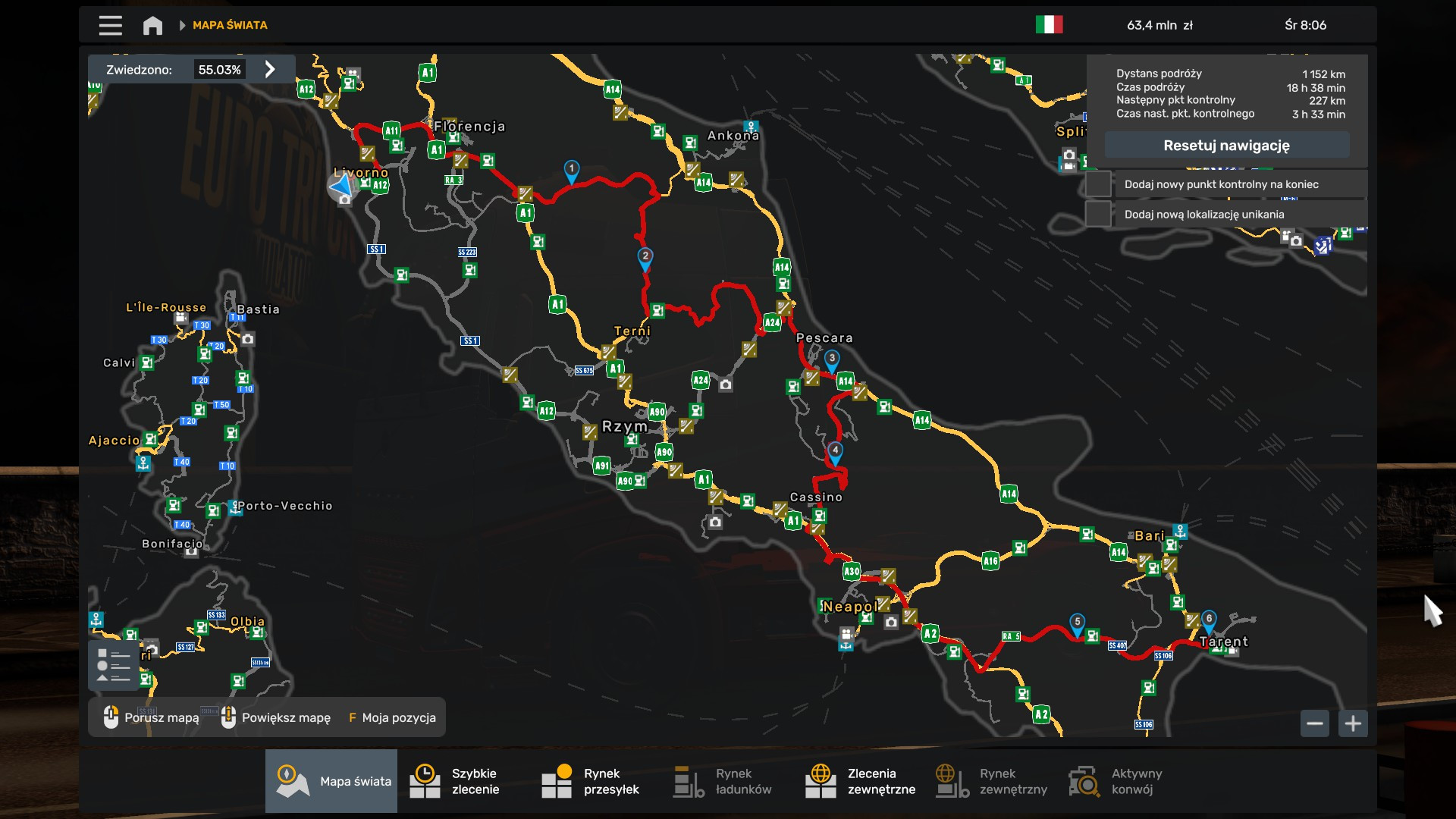Open the hamburger main menu
This screenshot has width=1456, height=819.
pos(110,25)
